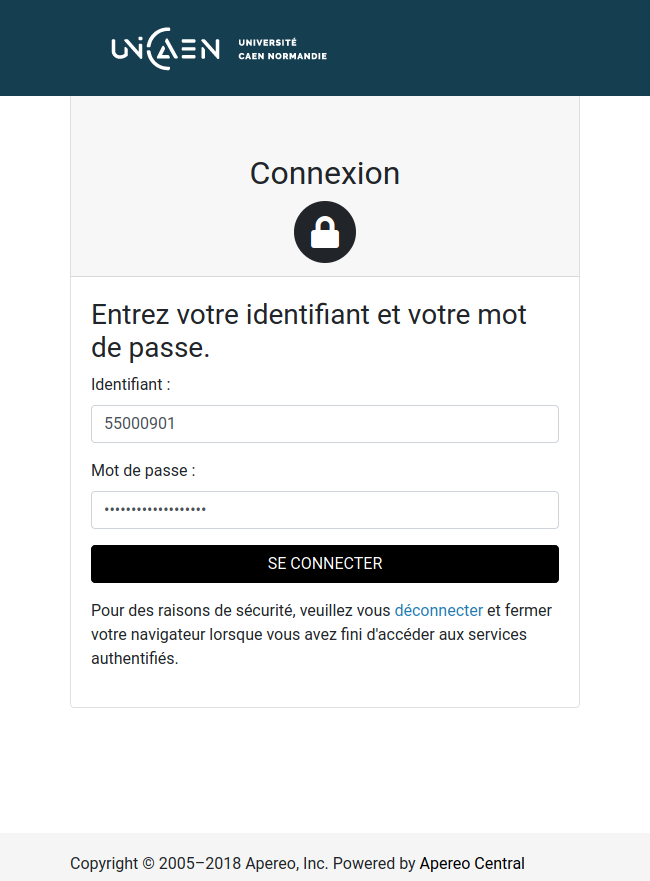The height and width of the screenshot is (881, 650).
Task: Click the Connexion heading
Action: [325, 173]
